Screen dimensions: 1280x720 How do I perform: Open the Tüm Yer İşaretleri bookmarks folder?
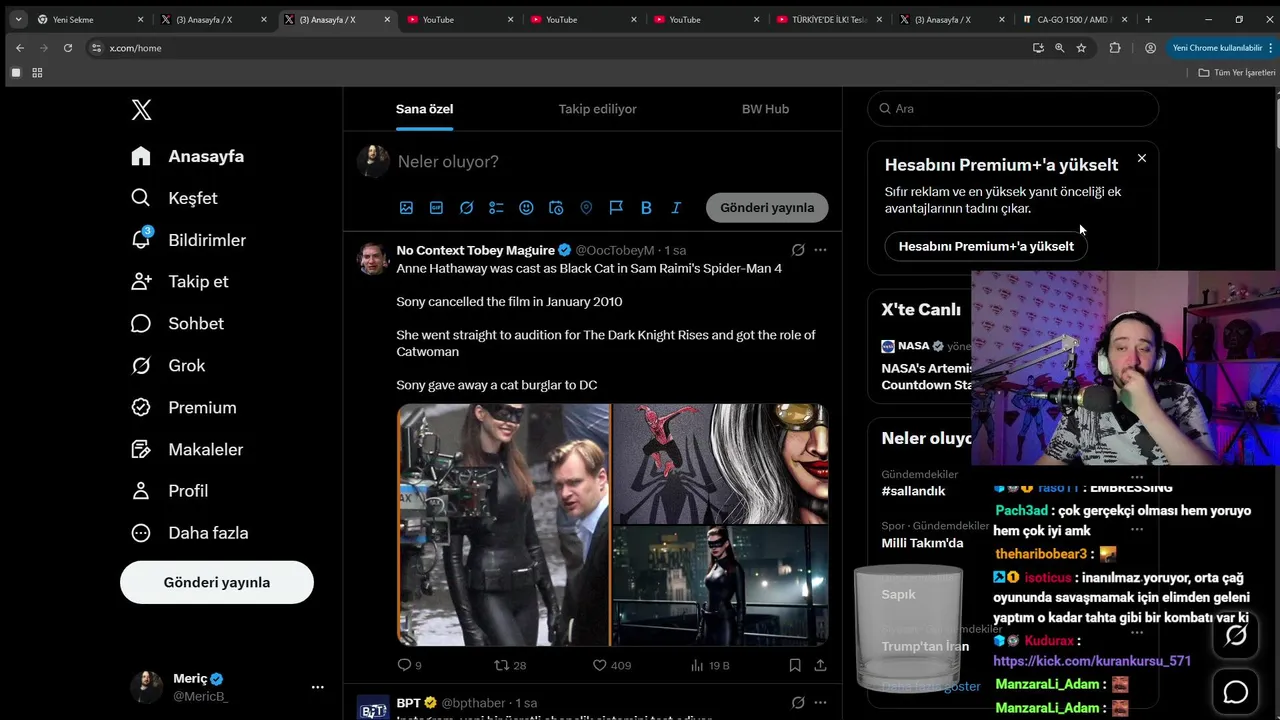point(1237,73)
